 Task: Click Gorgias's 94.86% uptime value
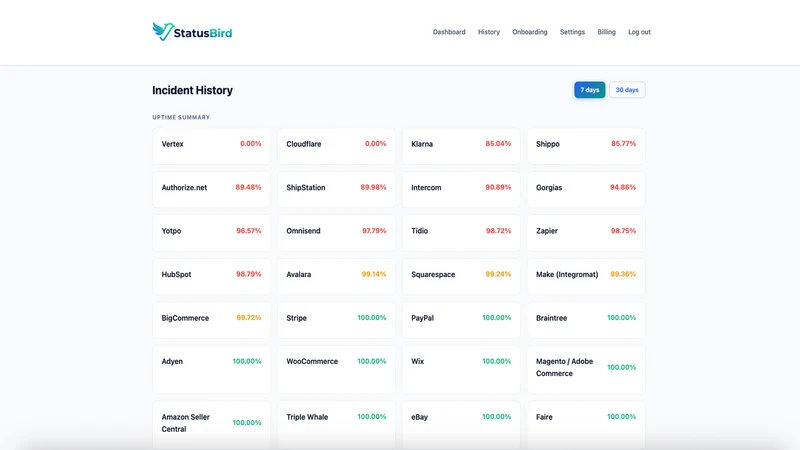click(623, 187)
